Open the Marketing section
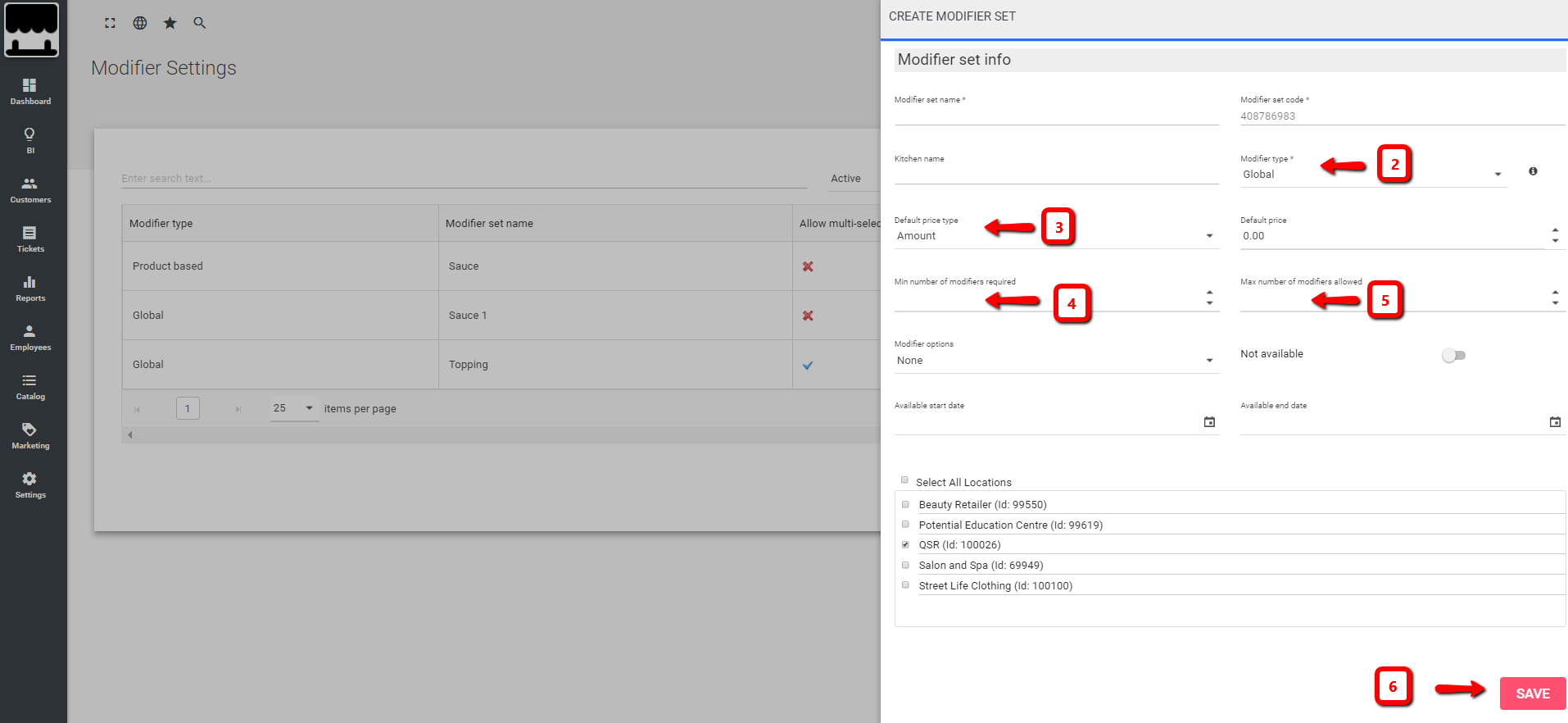The width and height of the screenshot is (1568, 723). pyautogui.click(x=30, y=436)
